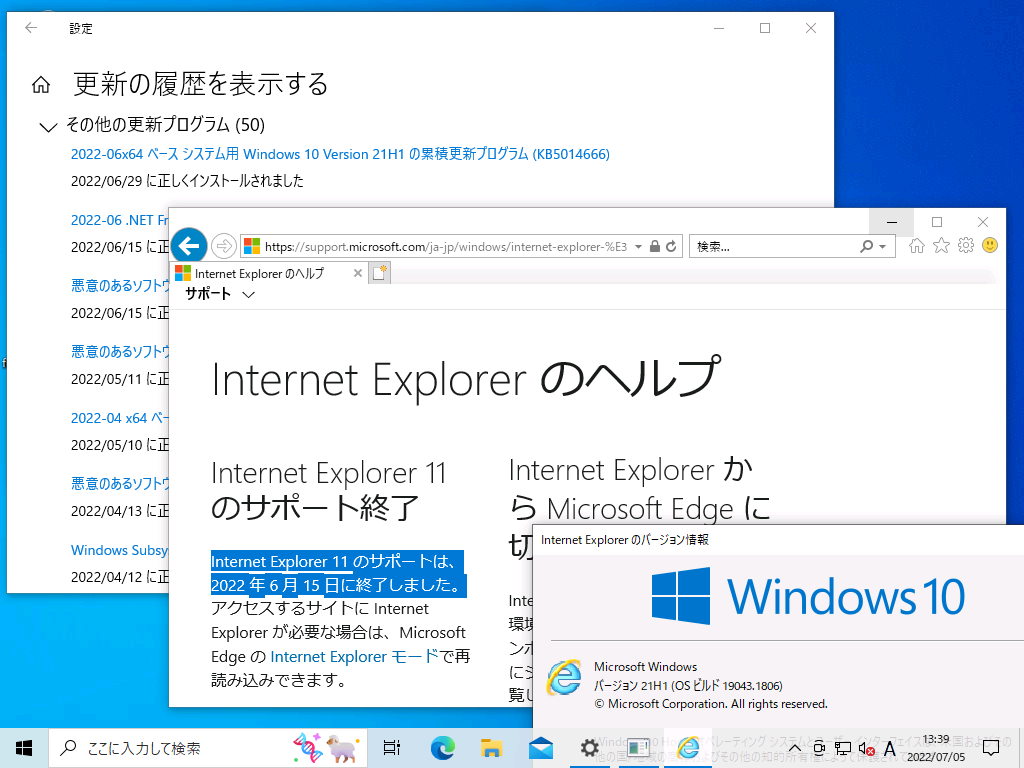
Task: Switch to Internet Explorer taskbar icon
Action: (688, 748)
